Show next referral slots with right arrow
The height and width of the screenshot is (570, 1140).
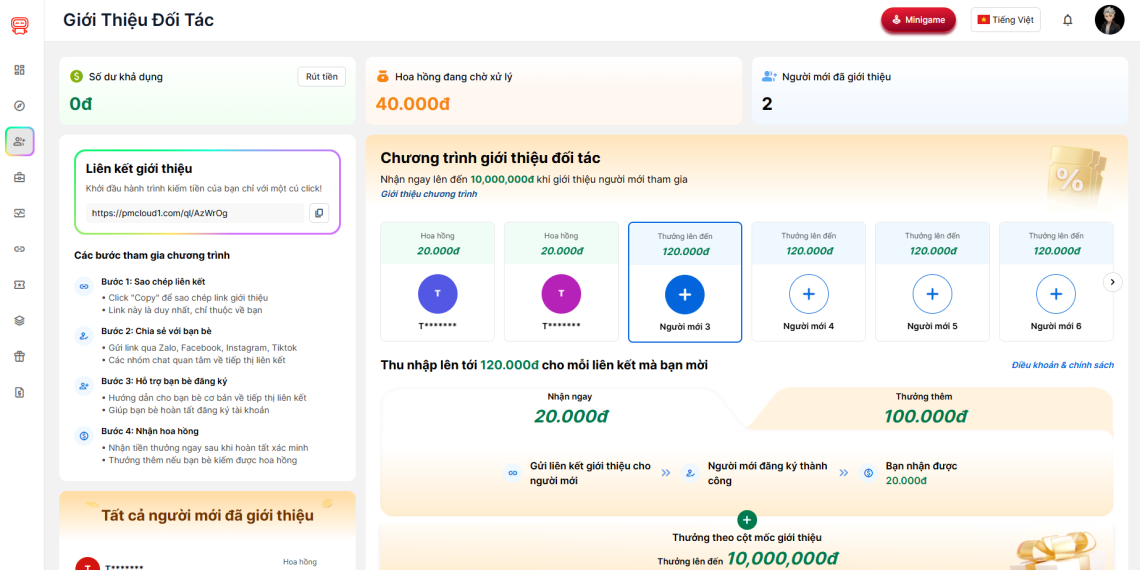[x=1113, y=283]
